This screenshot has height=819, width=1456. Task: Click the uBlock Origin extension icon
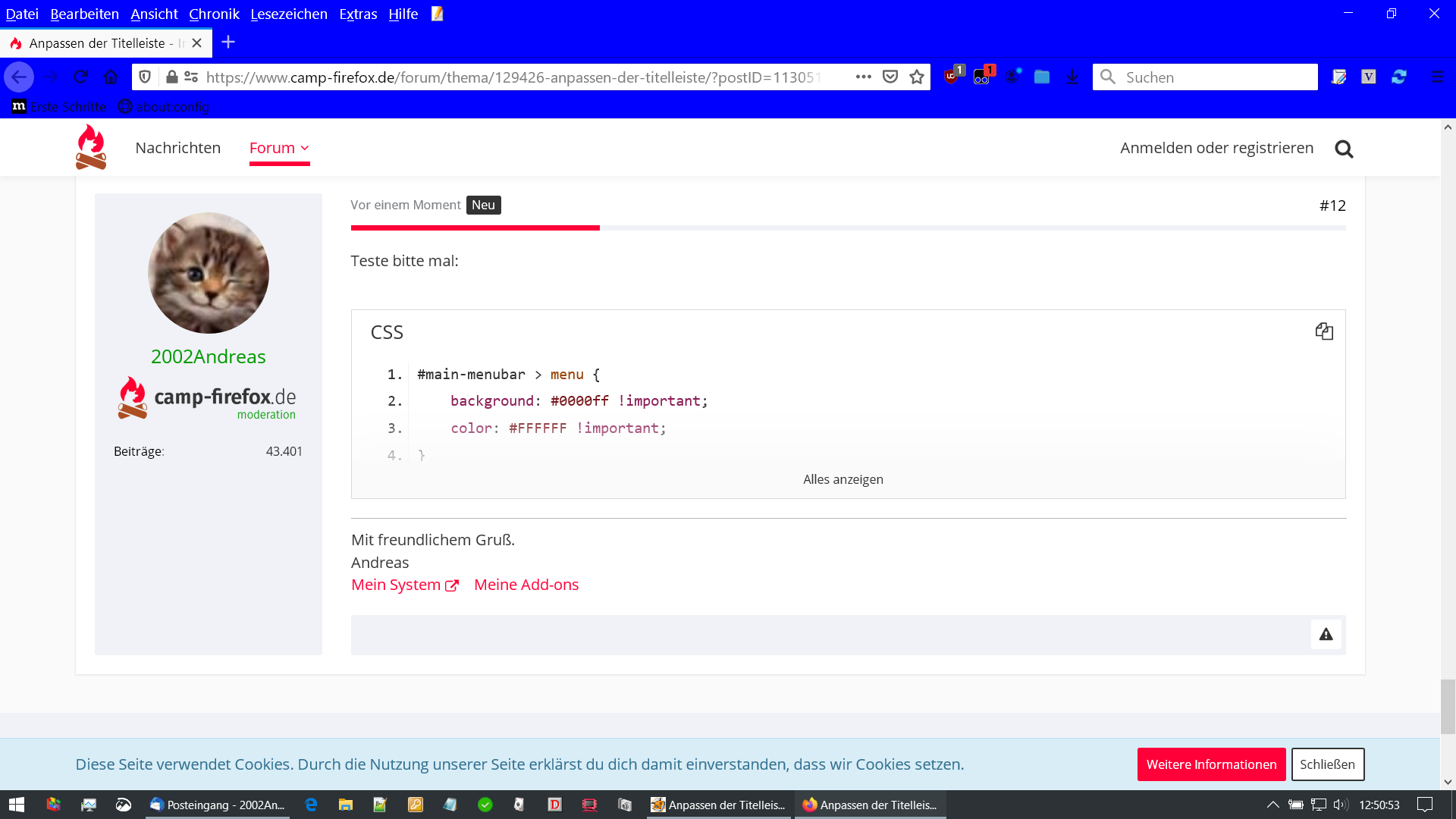(x=952, y=77)
